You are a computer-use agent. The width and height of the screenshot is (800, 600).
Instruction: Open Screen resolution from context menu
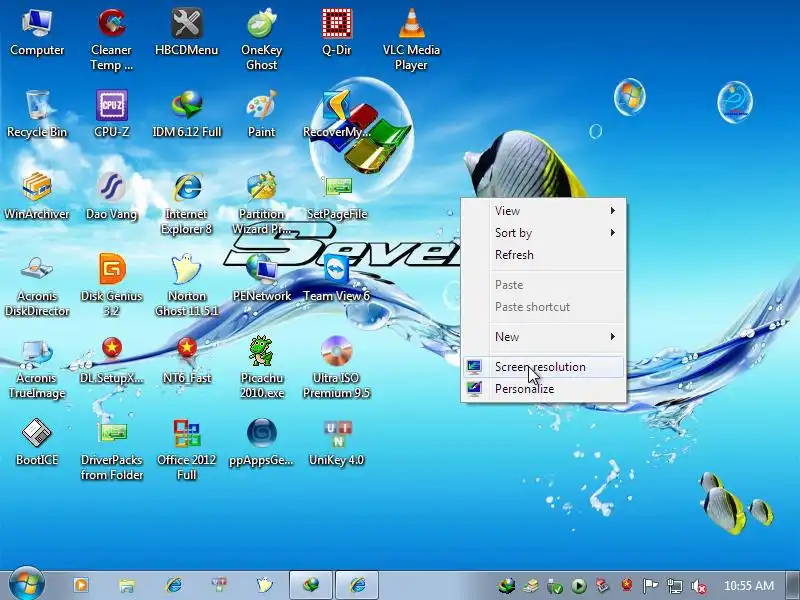pyautogui.click(x=543, y=367)
